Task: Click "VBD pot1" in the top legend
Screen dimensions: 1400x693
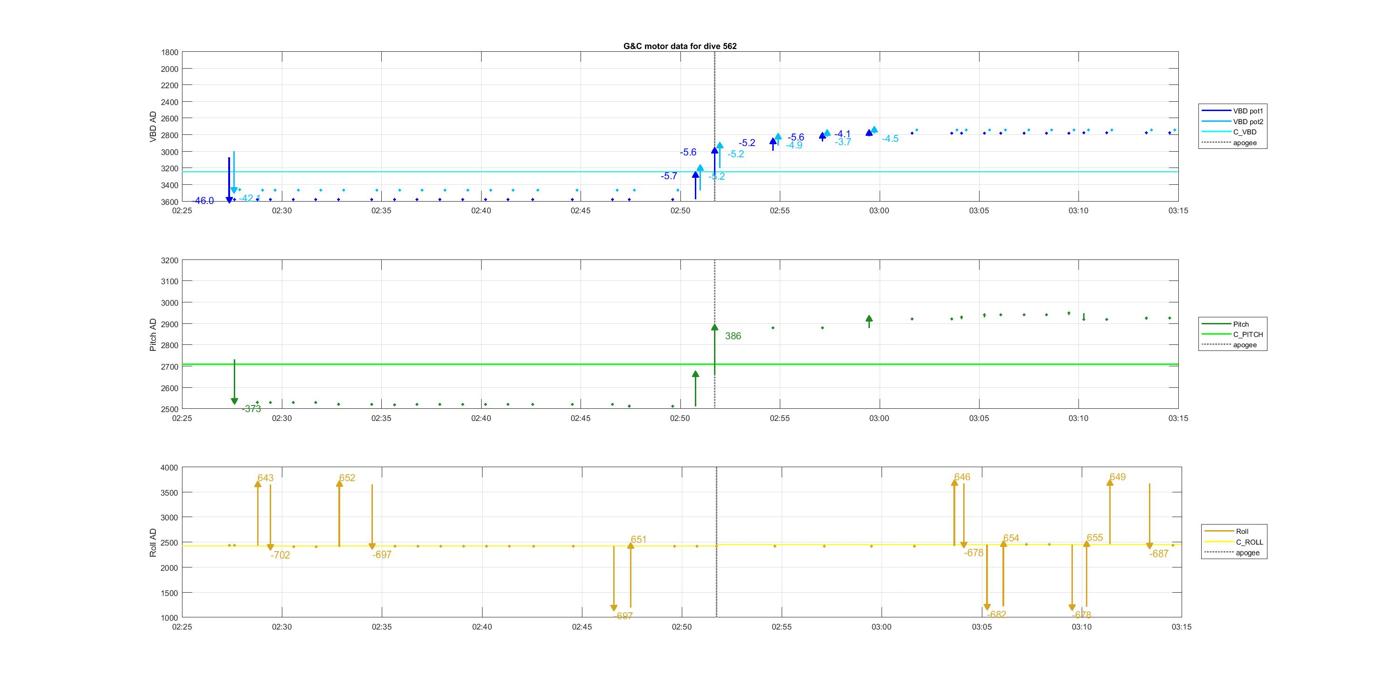Action: (1249, 110)
